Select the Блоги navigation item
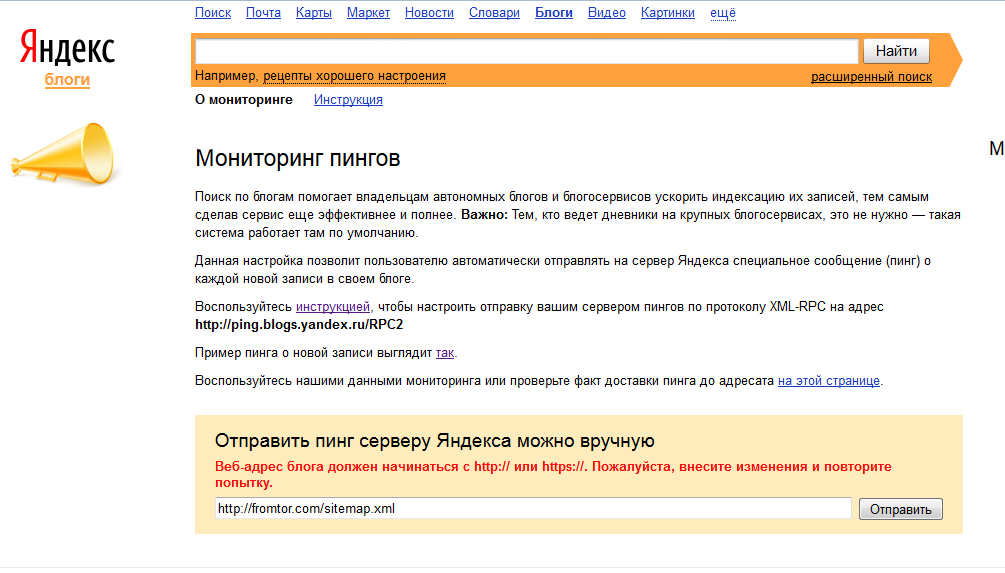Image resolution: width=1005 pixels, height=573 pixels. [554, 13]
